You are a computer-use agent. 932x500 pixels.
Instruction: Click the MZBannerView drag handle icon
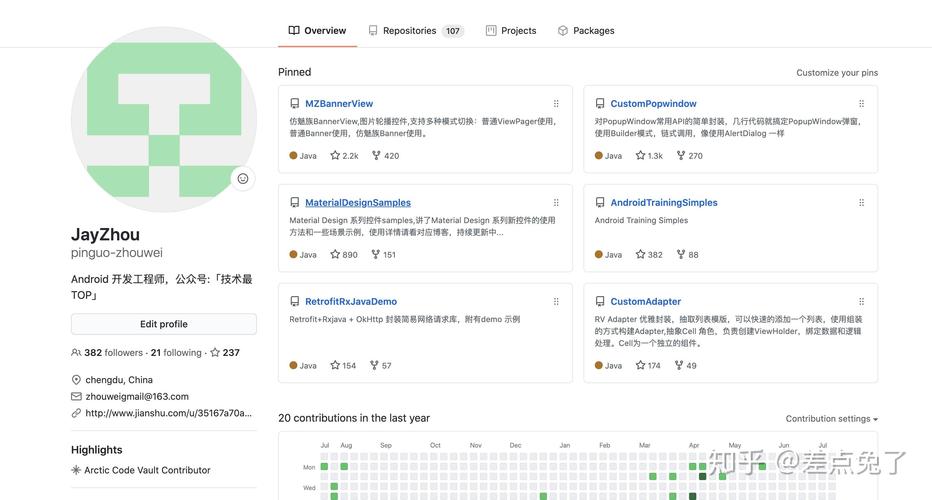click(556, 103)
